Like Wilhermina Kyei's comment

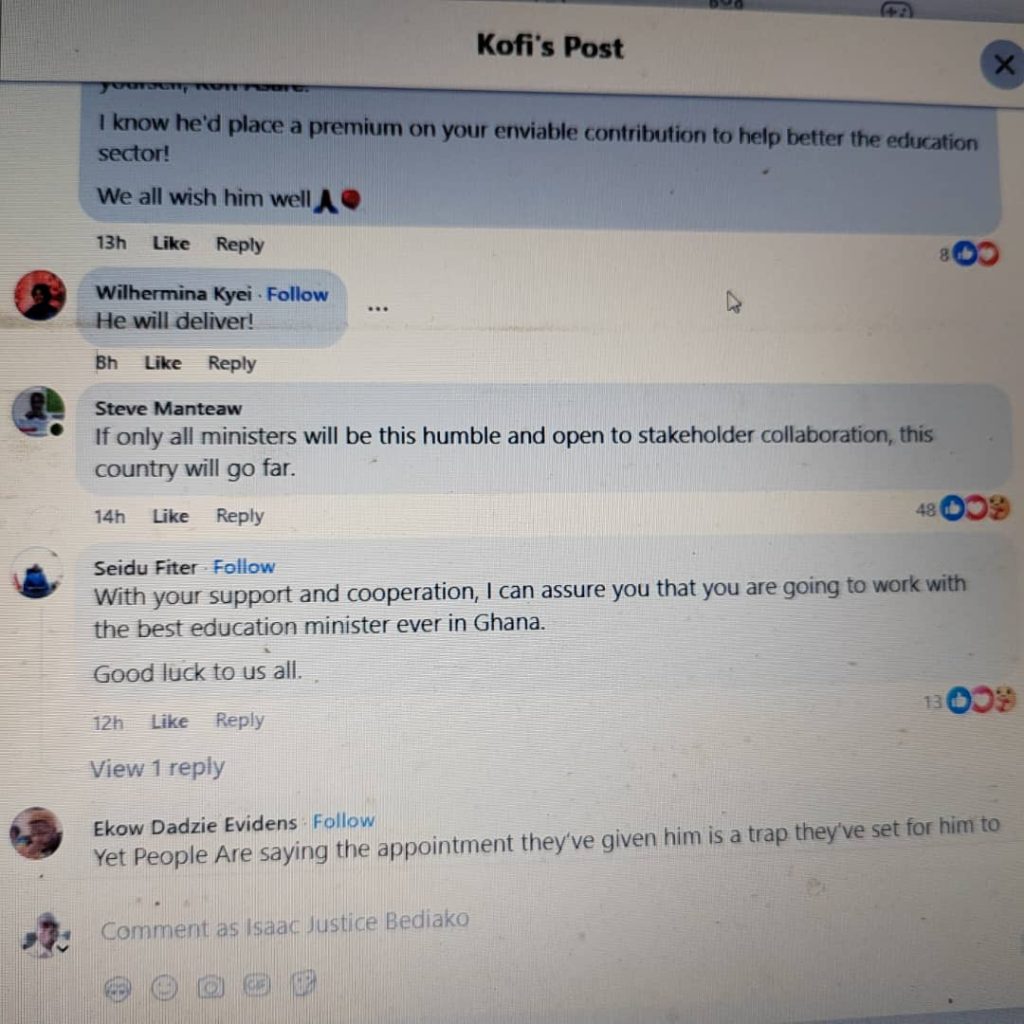(163, 363)
